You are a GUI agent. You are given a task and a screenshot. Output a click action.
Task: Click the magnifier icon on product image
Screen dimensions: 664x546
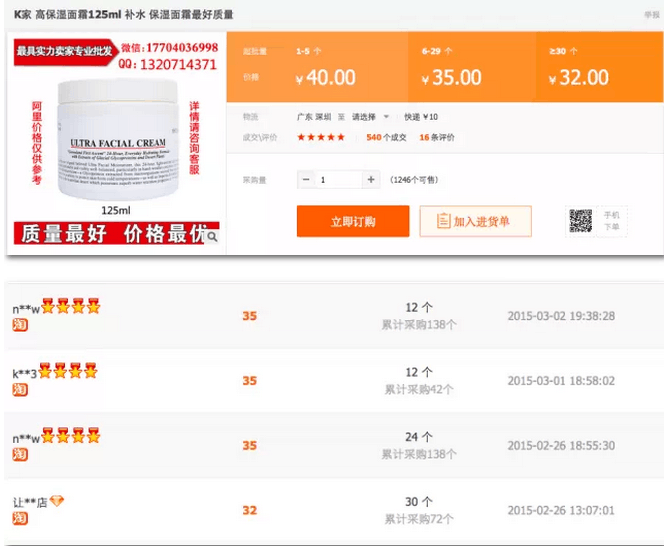(x=213, y=236)
